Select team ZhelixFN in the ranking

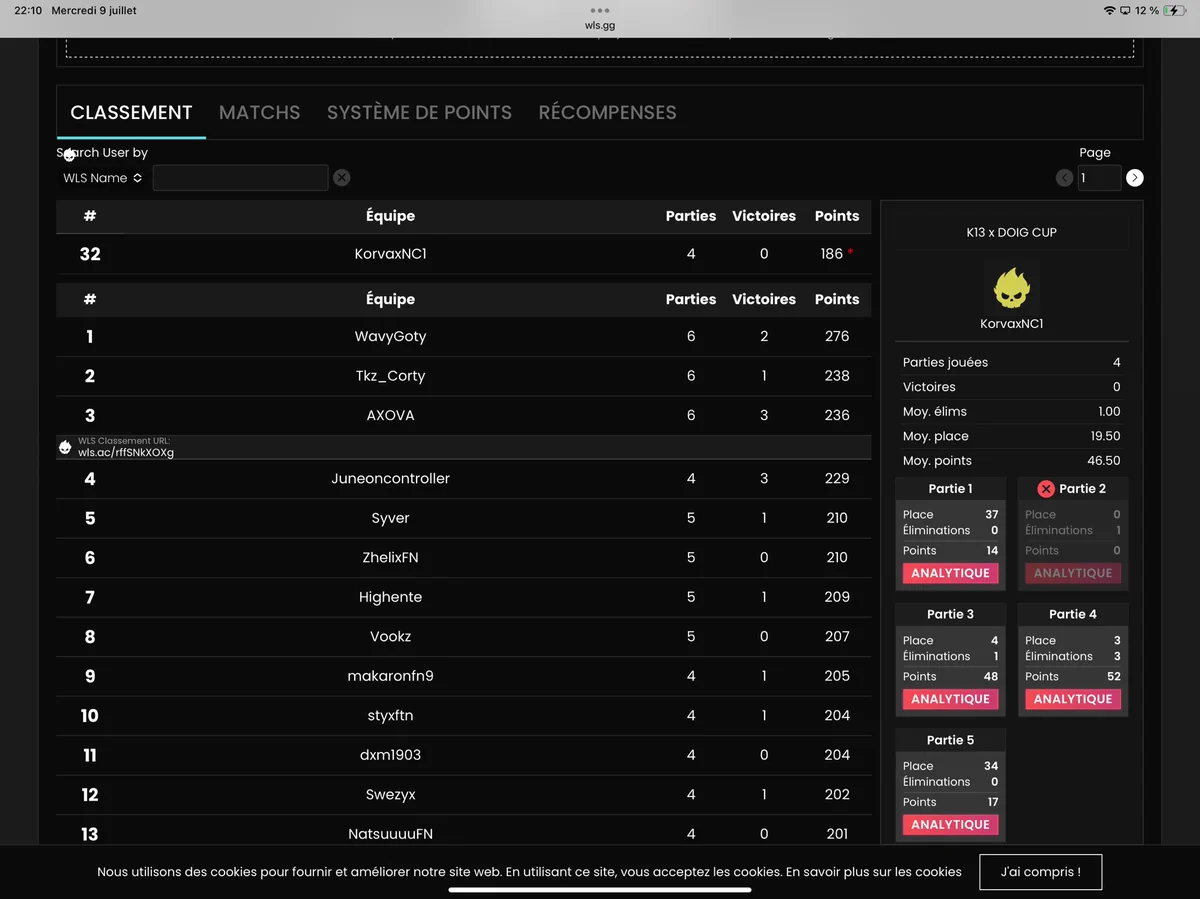pyautogui.click(x=390, y=557)
